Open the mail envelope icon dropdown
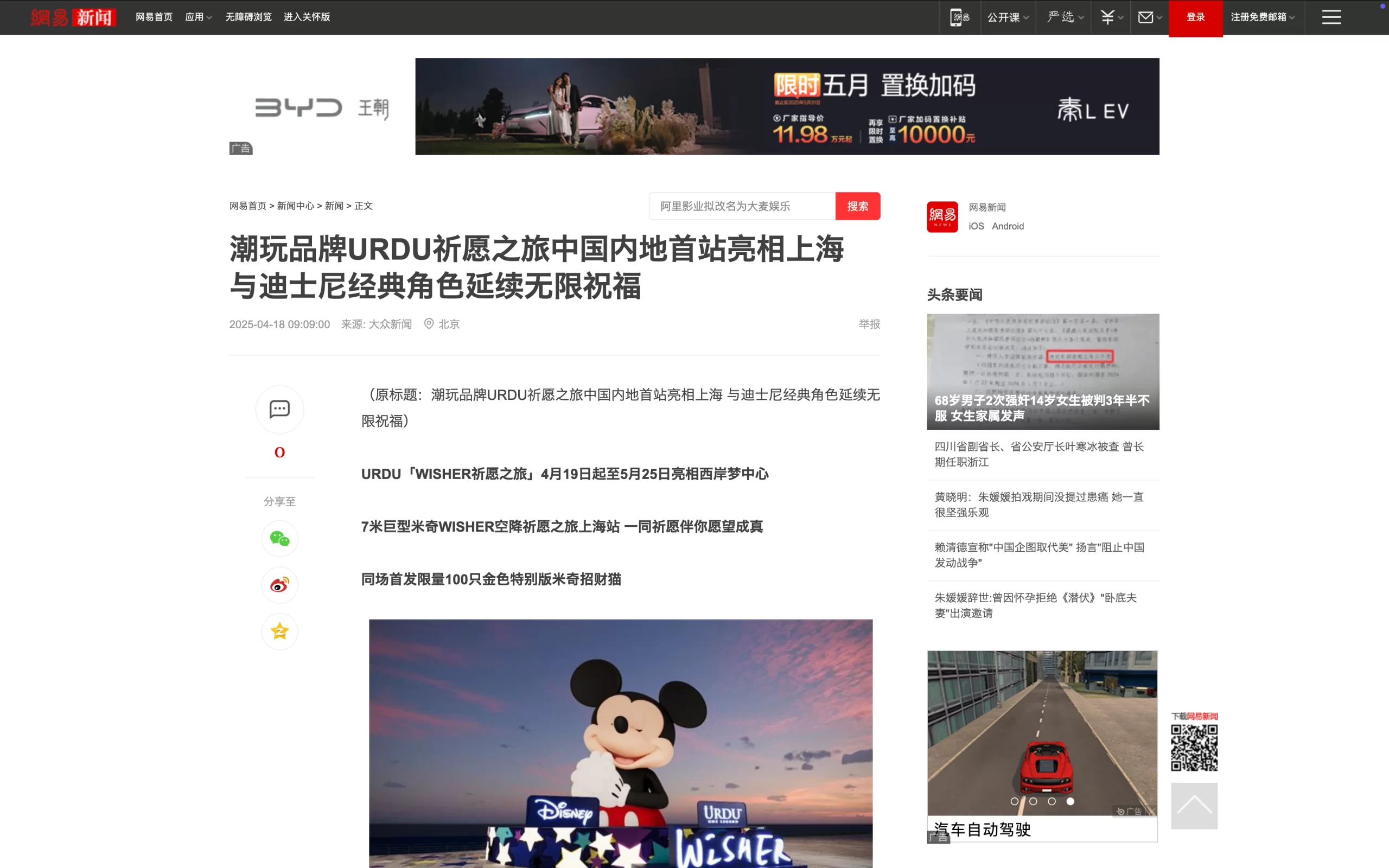 point(1150,17)
